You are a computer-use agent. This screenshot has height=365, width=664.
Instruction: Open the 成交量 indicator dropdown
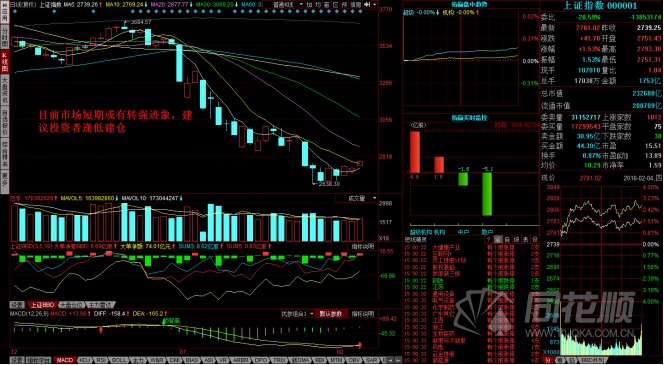pos(357,198)
